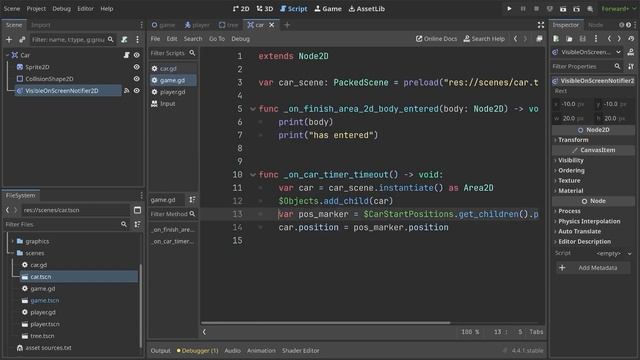Select game.tscn in FileSystem
640x360 pixels.
click(x=44, y=300)
